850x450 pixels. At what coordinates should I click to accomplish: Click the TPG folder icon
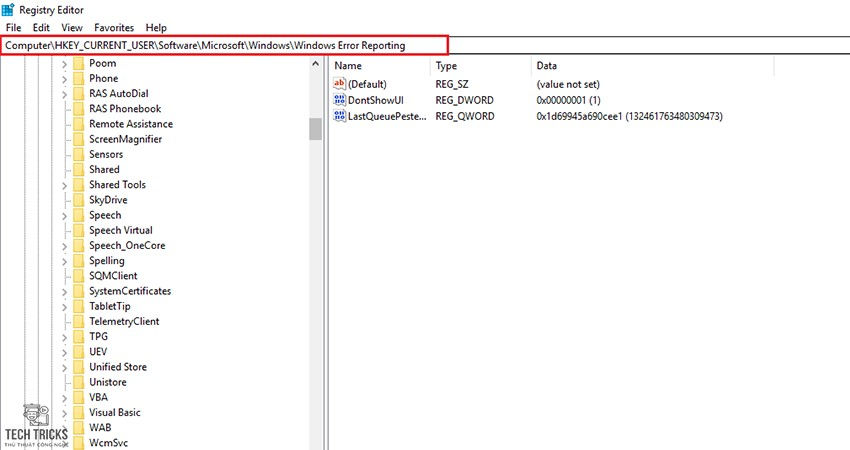pos(79,337)
